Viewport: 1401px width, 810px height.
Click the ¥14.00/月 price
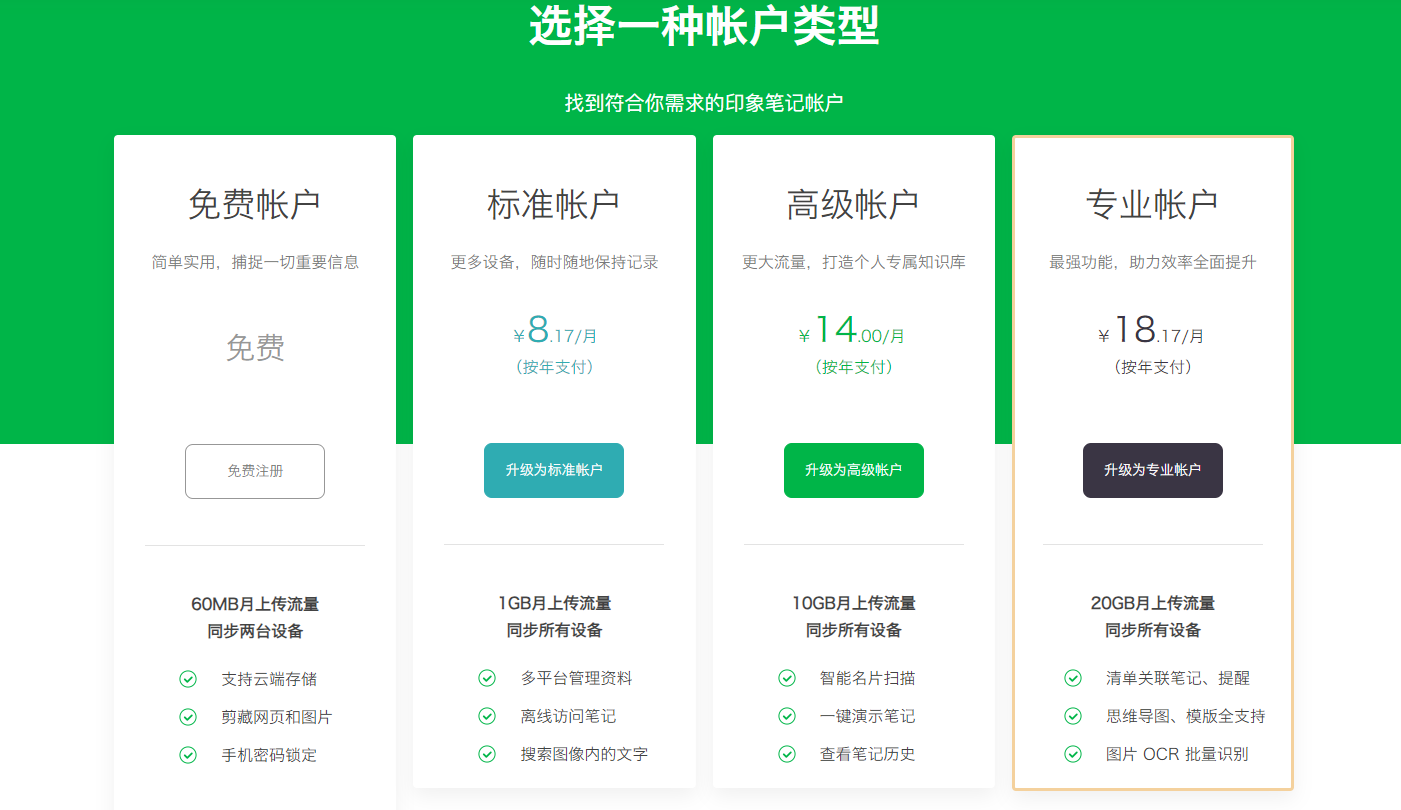click(x=853, y=331)
